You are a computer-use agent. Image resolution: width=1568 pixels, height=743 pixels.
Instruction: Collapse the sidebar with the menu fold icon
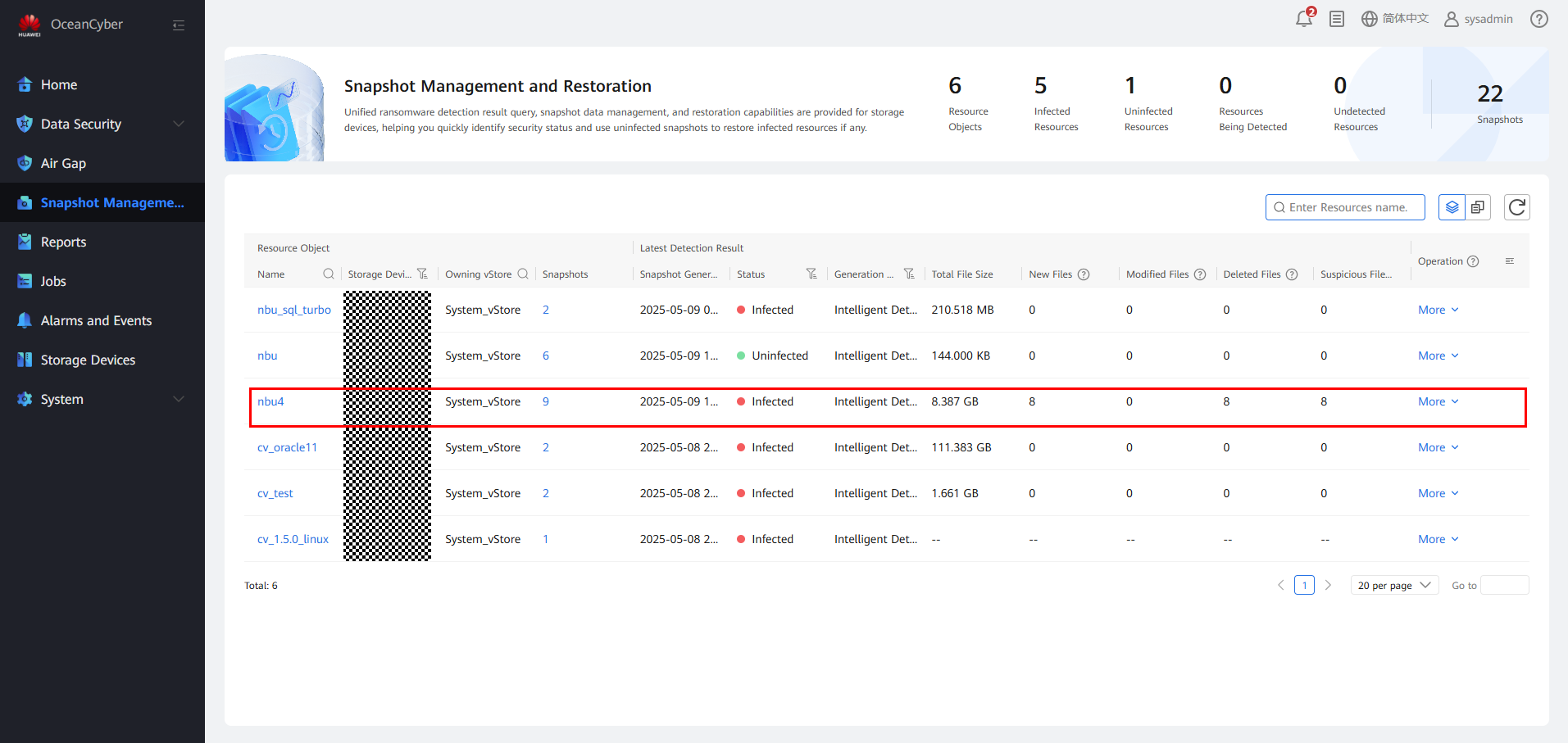click(179, 25)
